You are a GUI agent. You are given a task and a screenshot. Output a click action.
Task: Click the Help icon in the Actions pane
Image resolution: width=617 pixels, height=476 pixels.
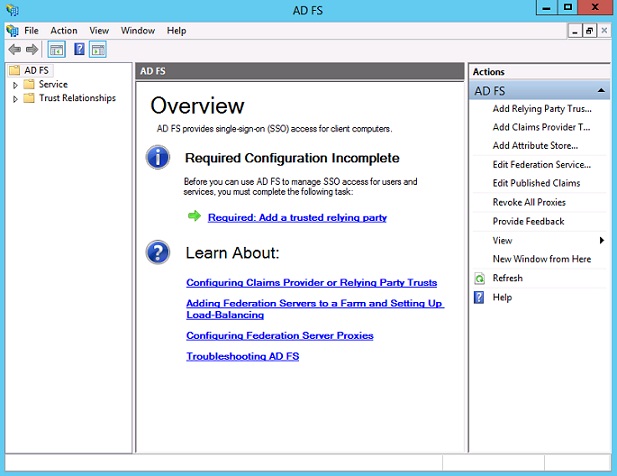[x=479, y=297]
